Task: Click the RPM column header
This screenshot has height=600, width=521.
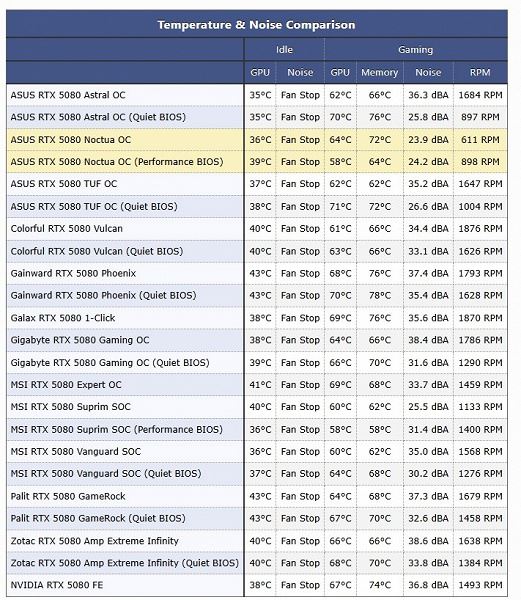Action: (480, 72)
